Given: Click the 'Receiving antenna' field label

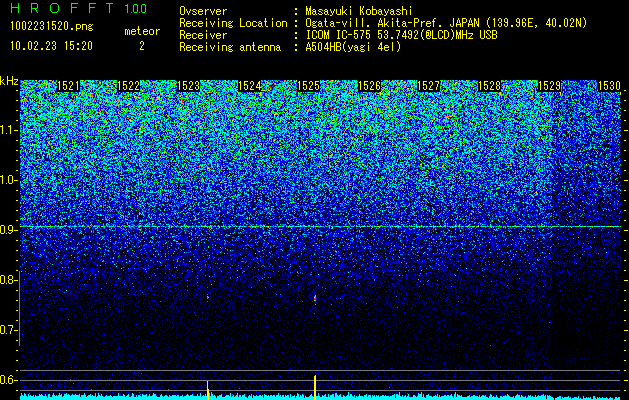Looking at the screenshot, I should [230, 47].
